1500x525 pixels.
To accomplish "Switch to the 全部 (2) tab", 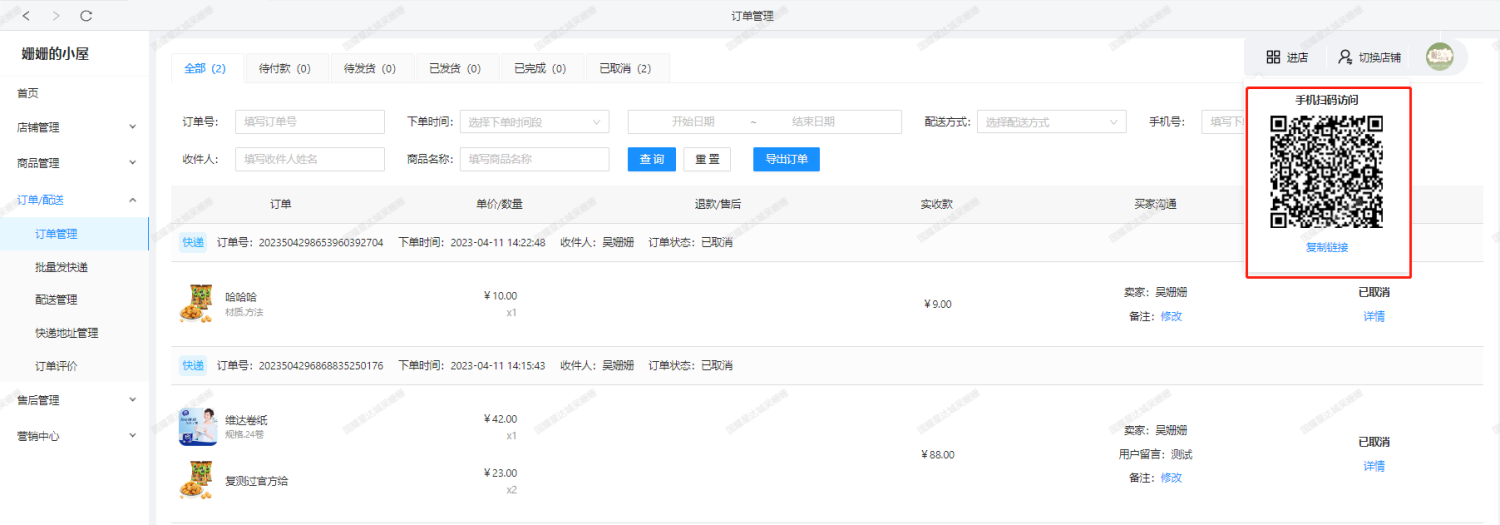I will point(205,69).
